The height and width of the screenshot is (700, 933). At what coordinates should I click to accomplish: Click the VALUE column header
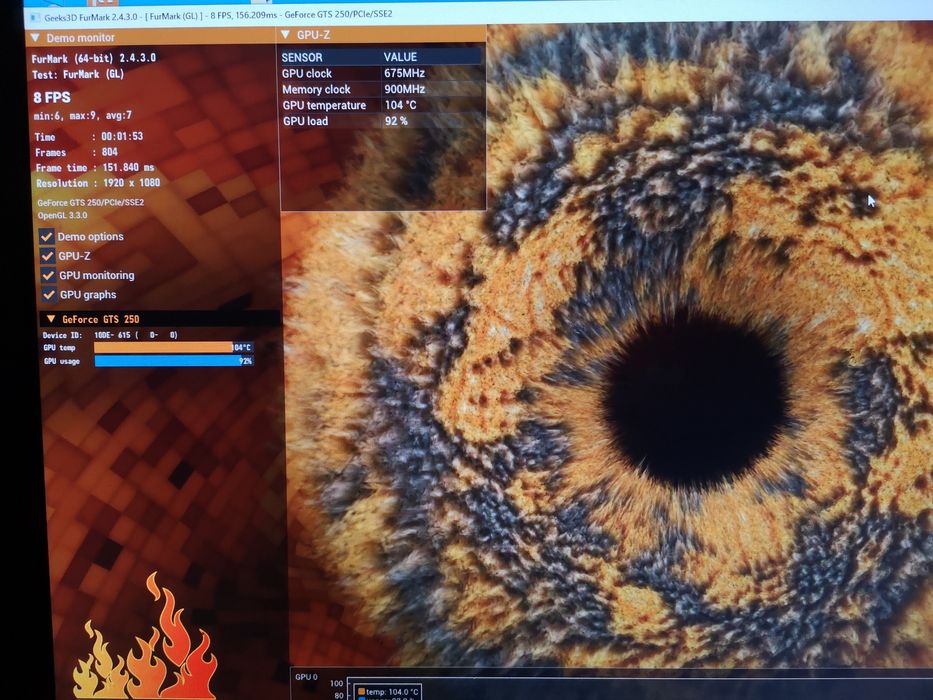coord(400,57)
